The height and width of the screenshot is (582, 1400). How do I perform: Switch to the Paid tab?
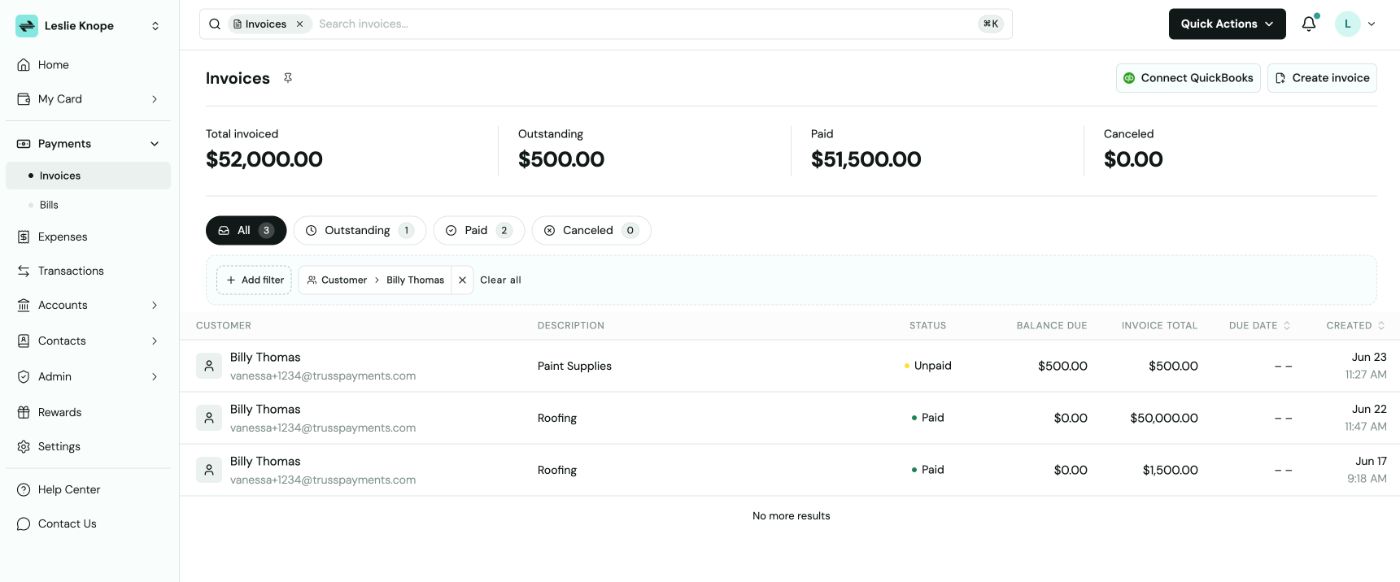[478, 231]
